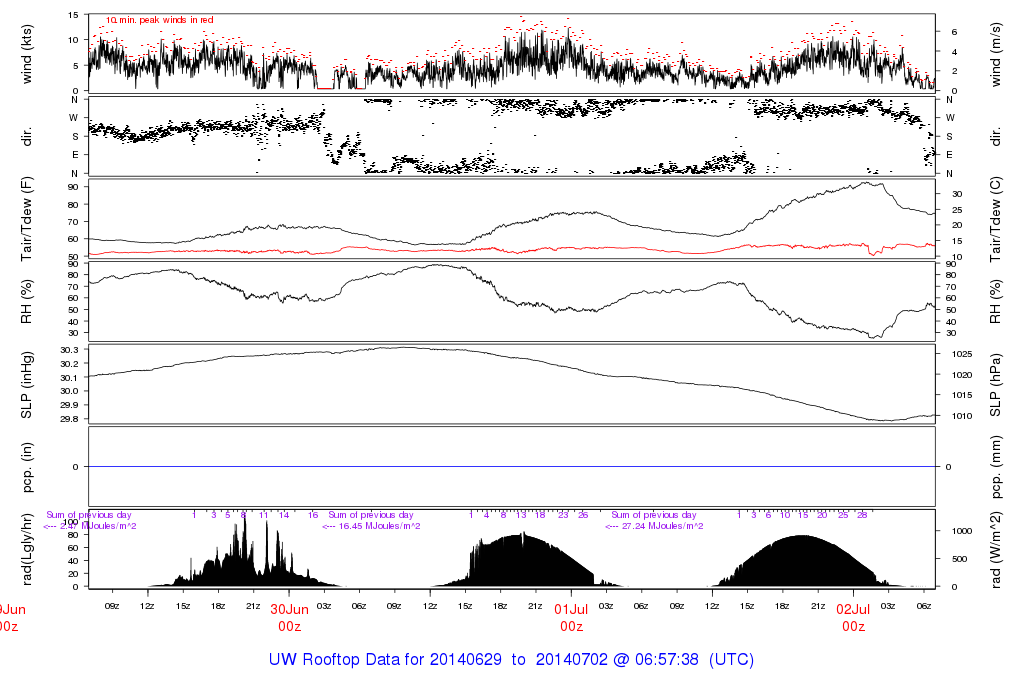Click the 'Tair/Tdew (C)' axis label
Viewport: 1024px width, 700px height.
995,219
